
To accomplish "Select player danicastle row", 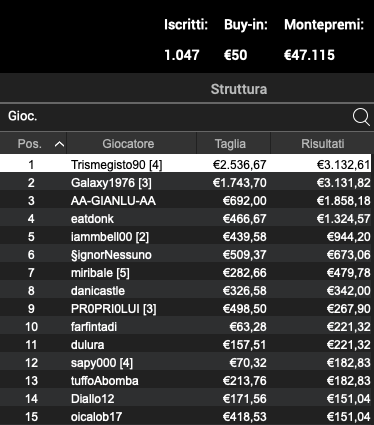I will (185, 291).
